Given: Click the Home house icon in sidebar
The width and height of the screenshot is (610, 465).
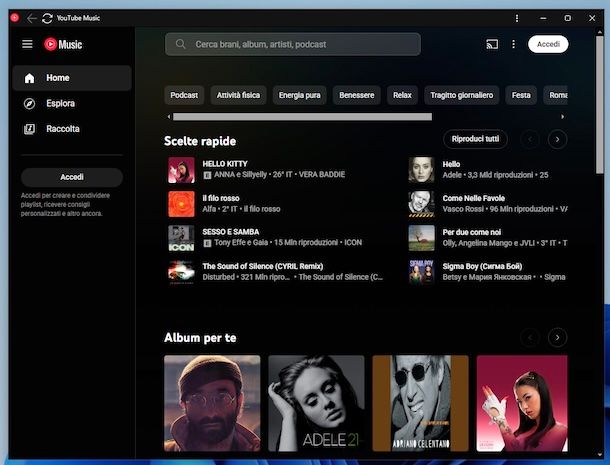Looking at the screenshot, I should [30, 78].
